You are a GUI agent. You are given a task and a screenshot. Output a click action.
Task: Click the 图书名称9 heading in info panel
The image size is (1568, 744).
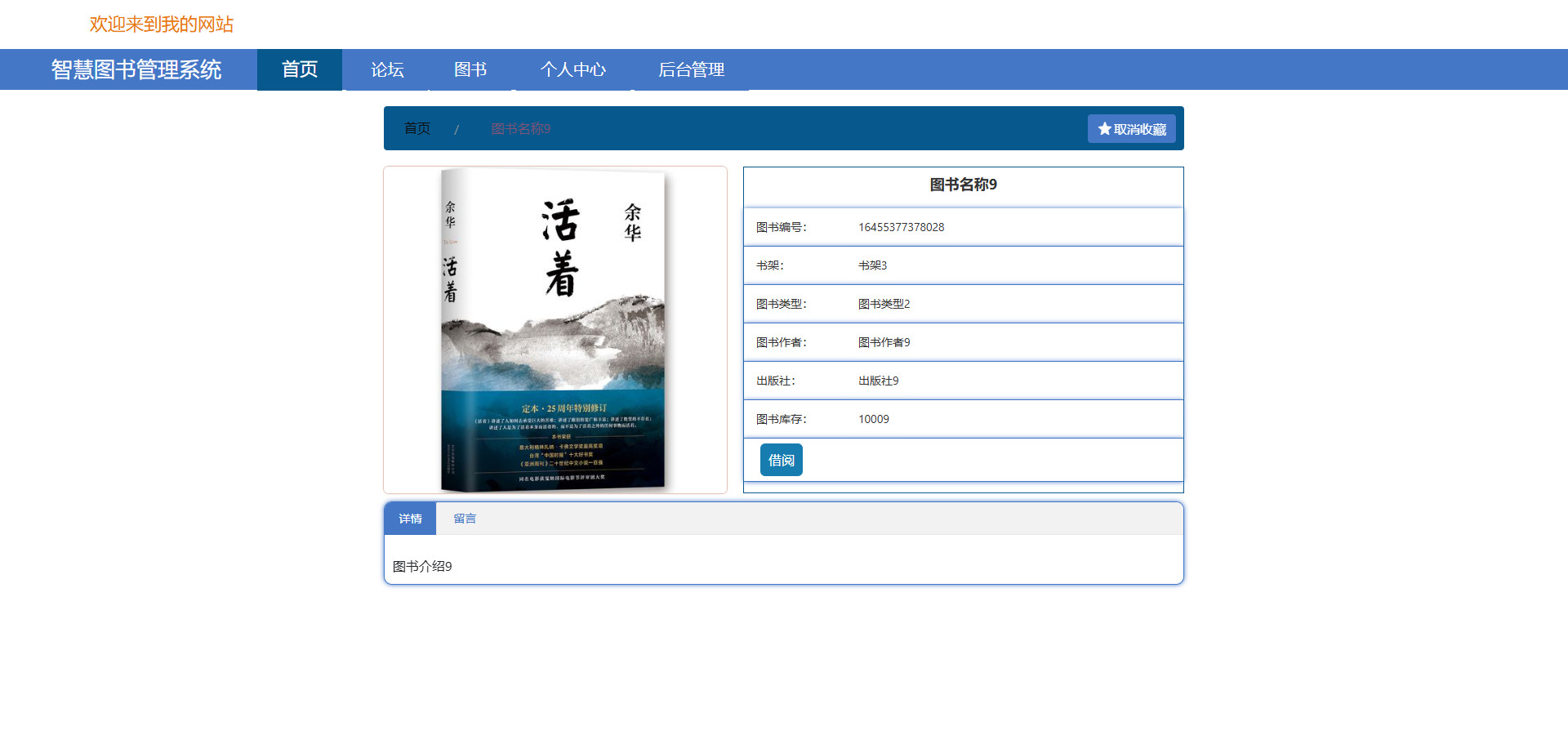pyautogui.click(x=964, y=185)
